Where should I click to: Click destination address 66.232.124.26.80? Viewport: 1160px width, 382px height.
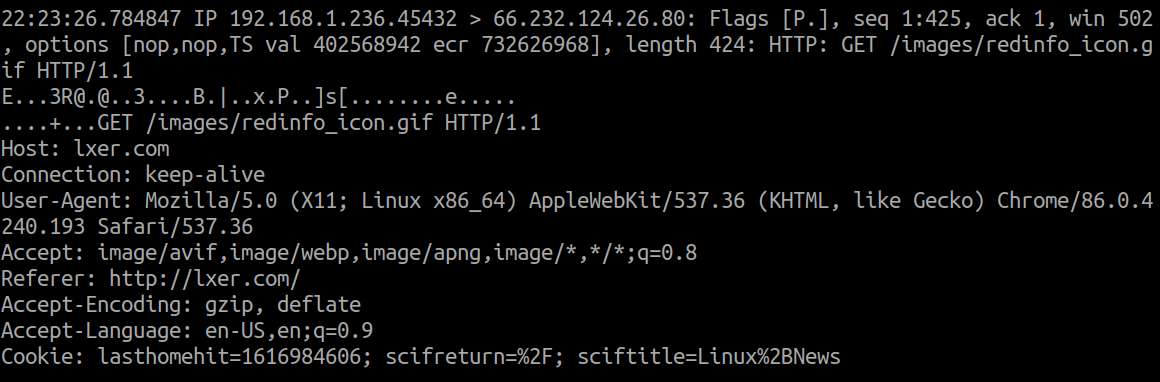point(590,19)
